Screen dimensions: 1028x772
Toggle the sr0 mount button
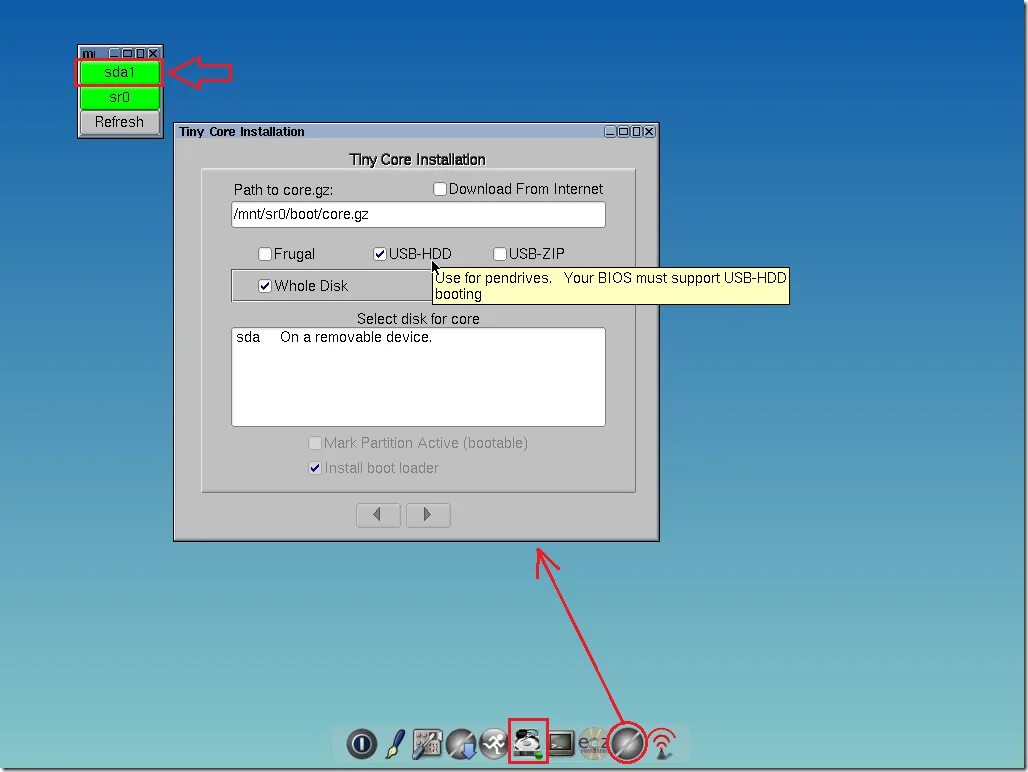coord(119,98)
